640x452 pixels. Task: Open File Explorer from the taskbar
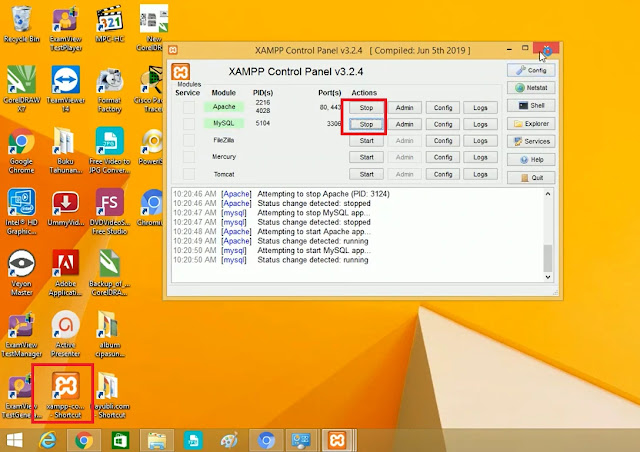tap(156, 441)
